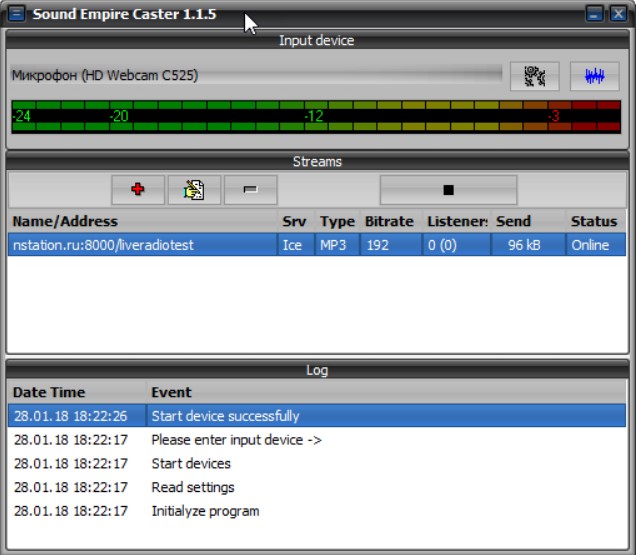Select log entry Please enter input device ->
This screenshot has height=555, width=636.
click(317, 439)
